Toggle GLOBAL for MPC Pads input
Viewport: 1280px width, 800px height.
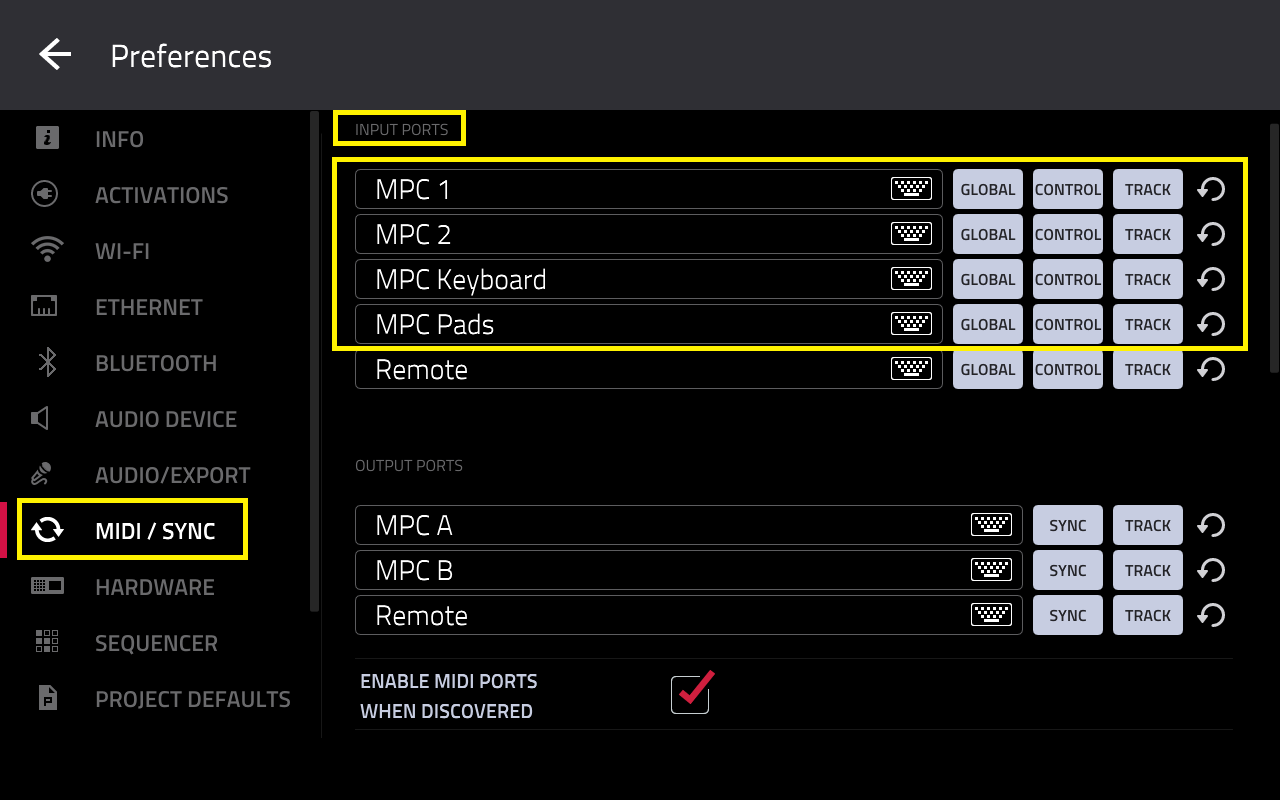(988, 324)
